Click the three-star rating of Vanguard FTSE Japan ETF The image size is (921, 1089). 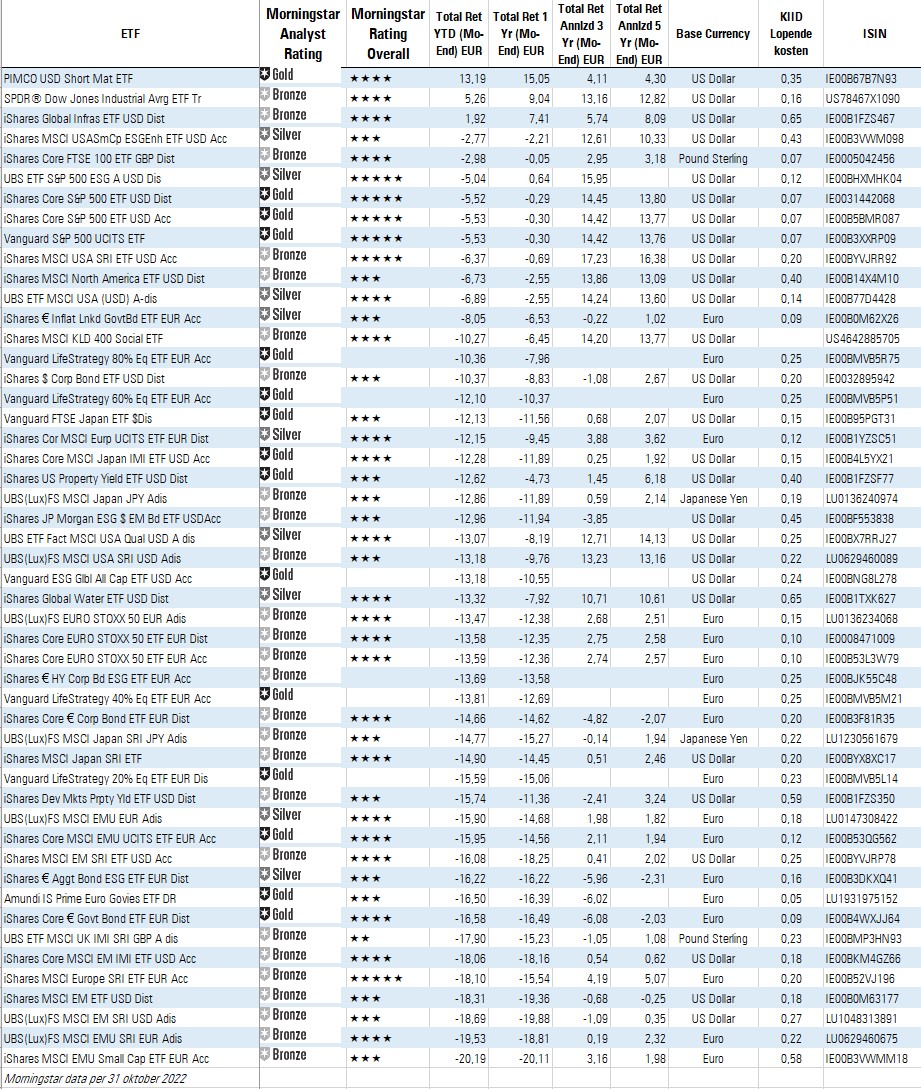coord(365,418)
